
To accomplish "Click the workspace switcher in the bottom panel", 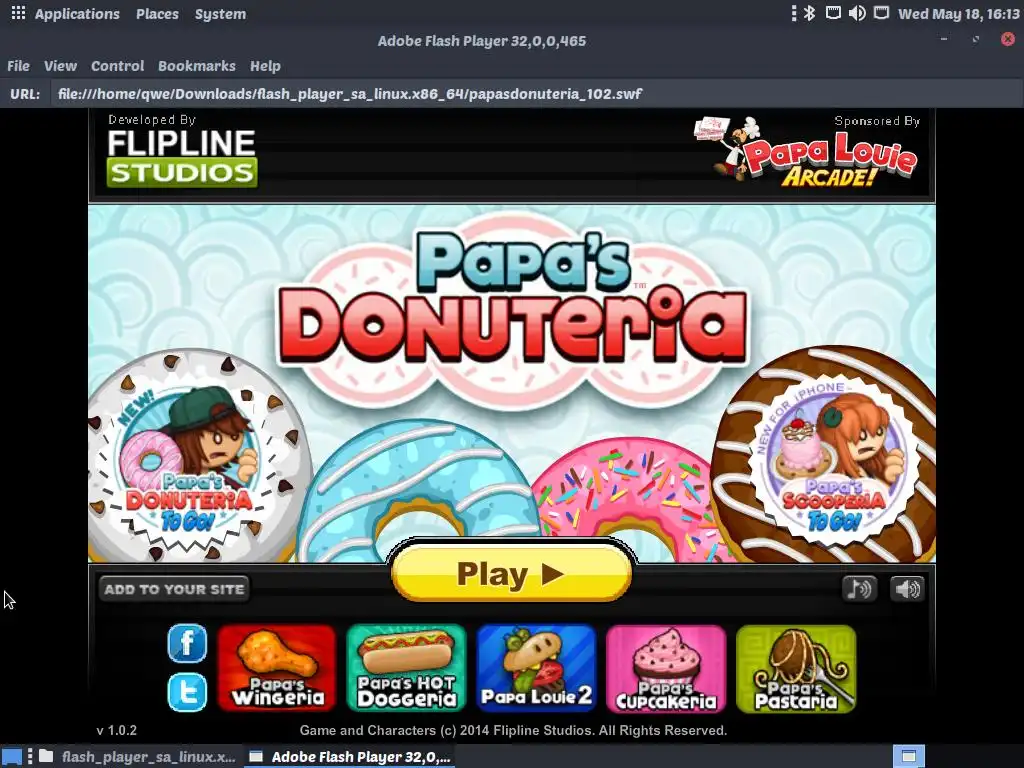I will [908, 757].
